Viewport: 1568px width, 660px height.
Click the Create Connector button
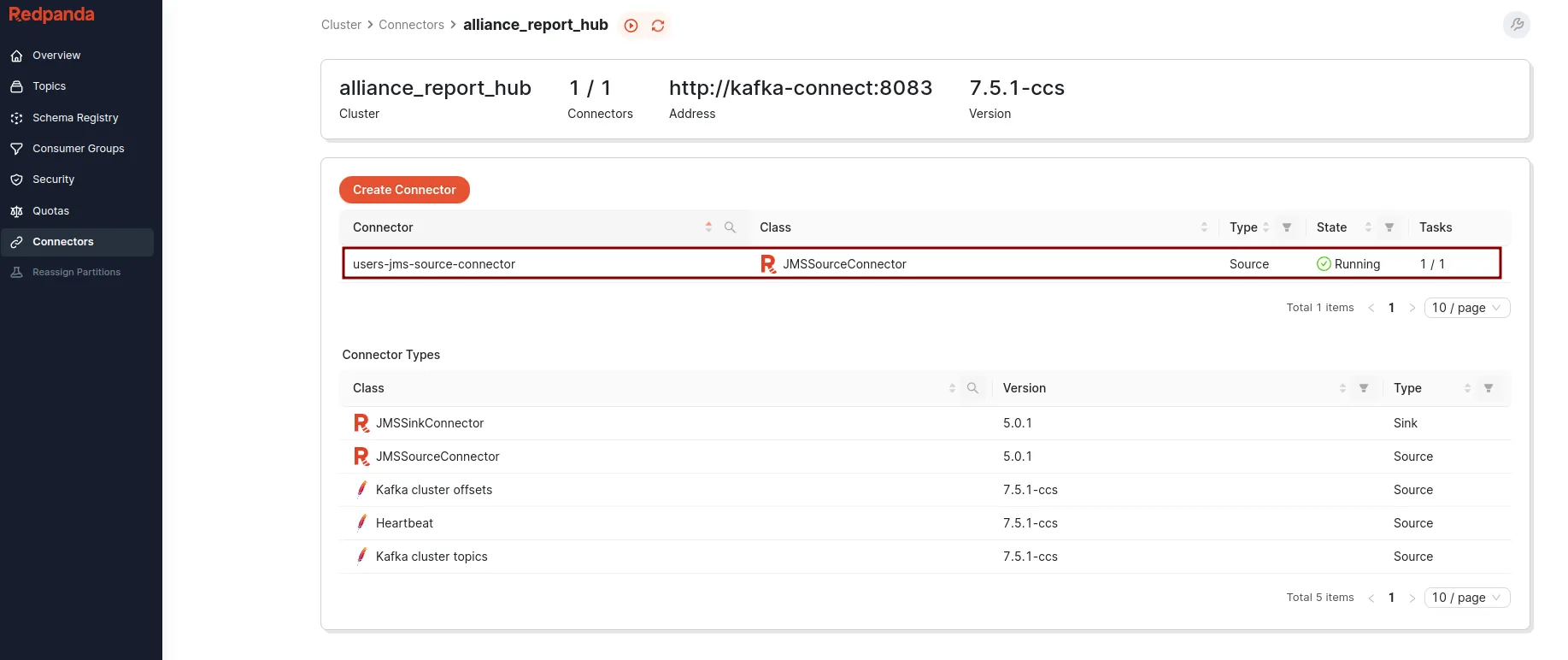click(x=404, y=190)
